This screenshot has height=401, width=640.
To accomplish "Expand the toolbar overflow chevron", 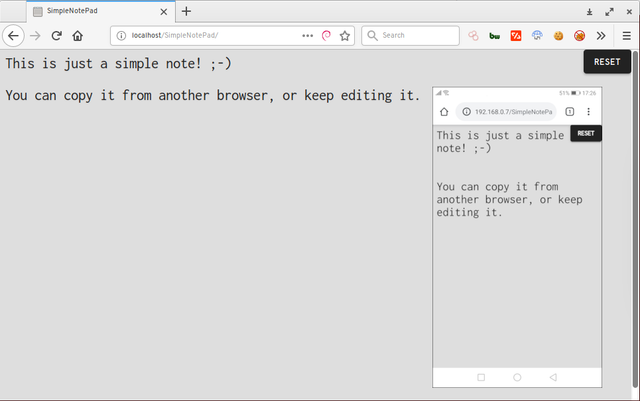I will pos(601,36).
